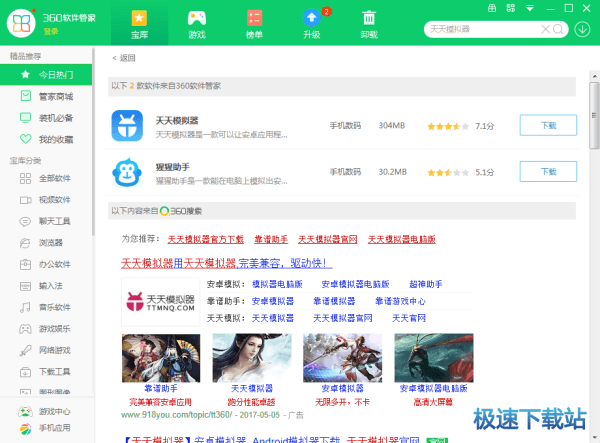This screenshot has width=600, height=443.
Task: Open 我的收藏 sidebar item
Action: 46,139
